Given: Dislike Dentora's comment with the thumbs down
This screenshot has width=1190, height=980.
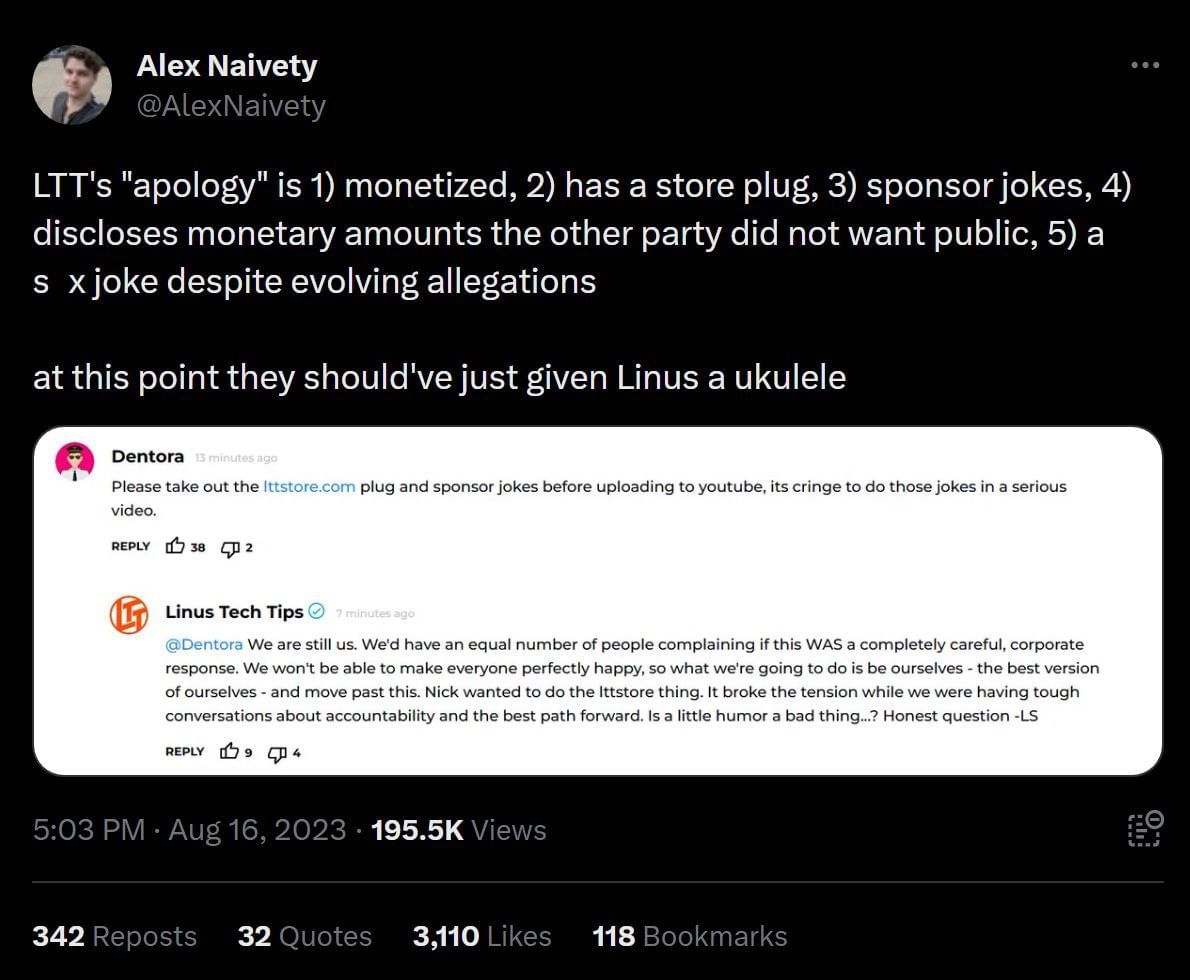Looking at the screenshot, I should click(x=232, y=548).
